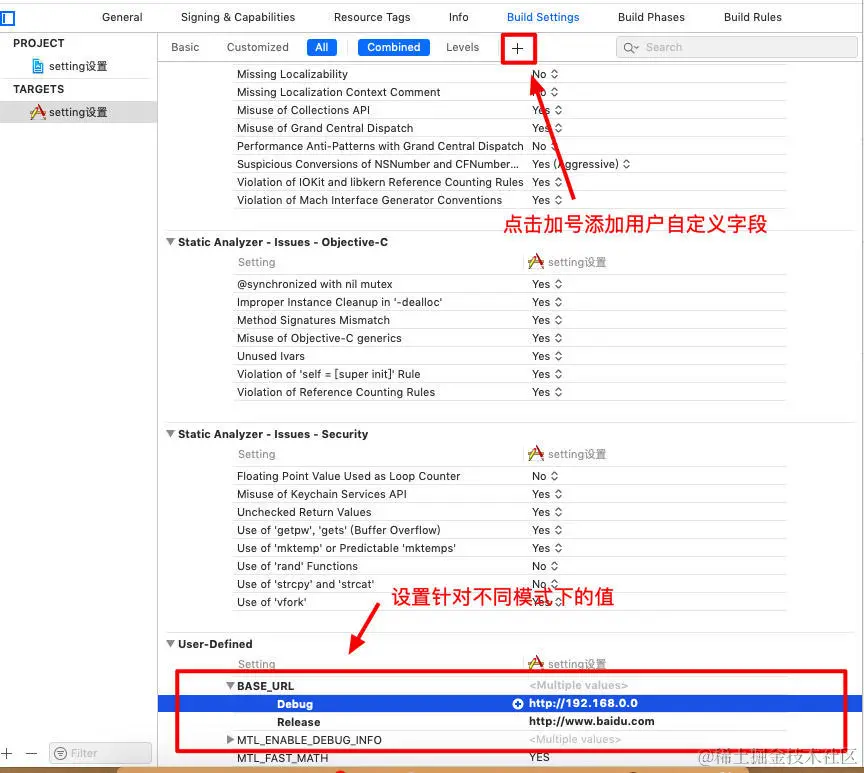This screenshot has width=864, height=773.
Task: Select the Build Settings tab
Action: (x=543, y=17)
